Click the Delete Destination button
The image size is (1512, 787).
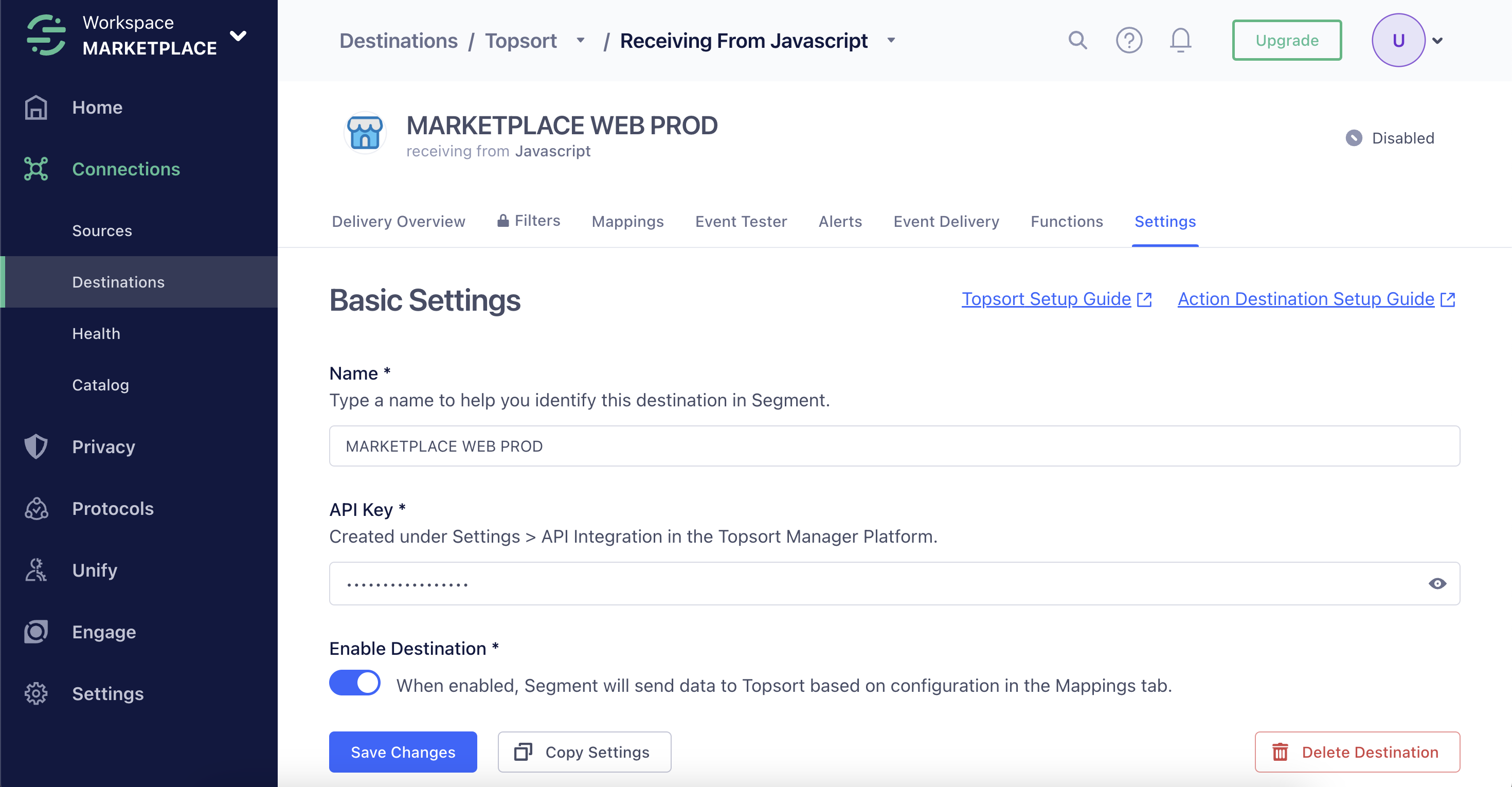coord(1357,752)
